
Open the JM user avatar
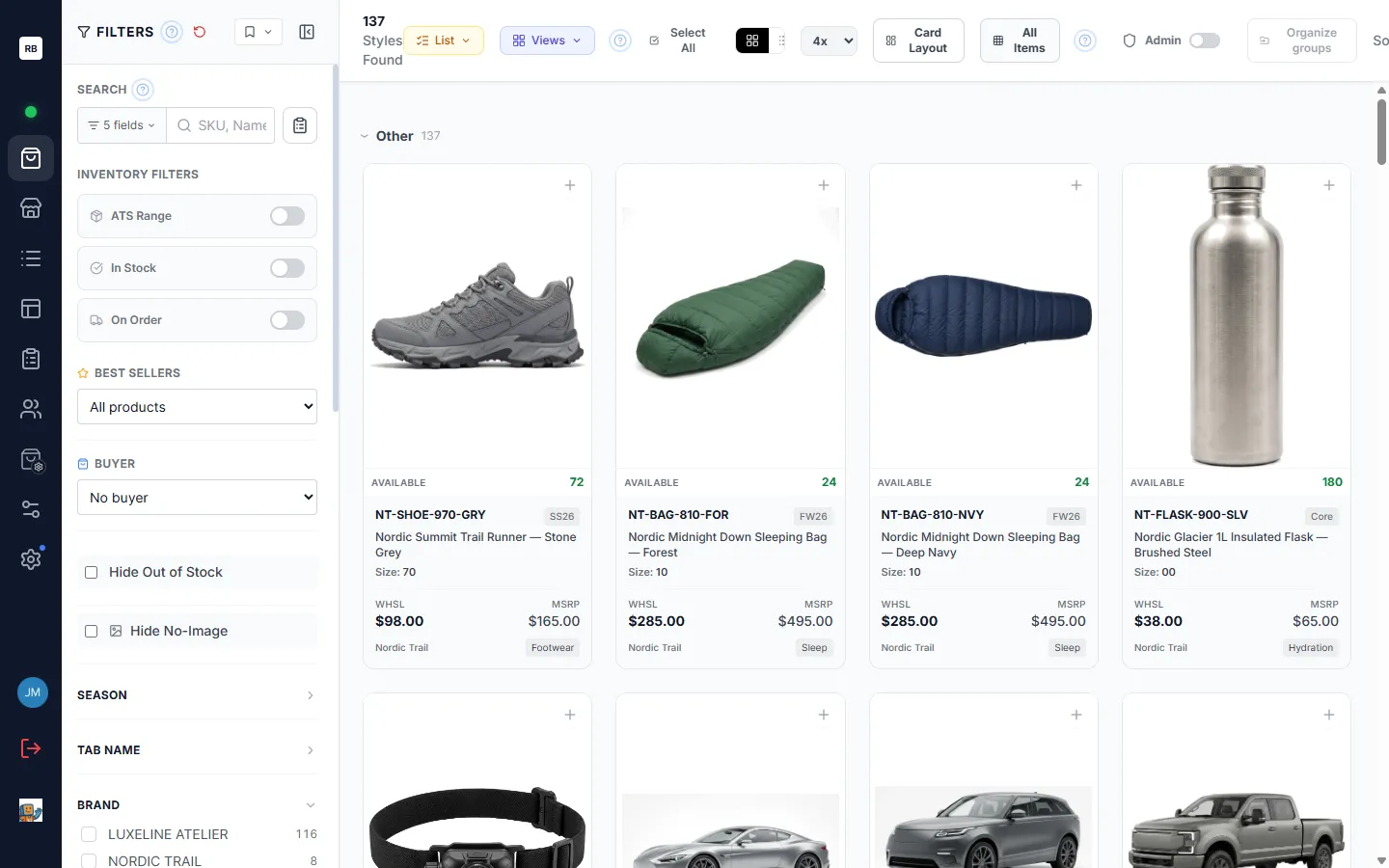coord(33,692)
